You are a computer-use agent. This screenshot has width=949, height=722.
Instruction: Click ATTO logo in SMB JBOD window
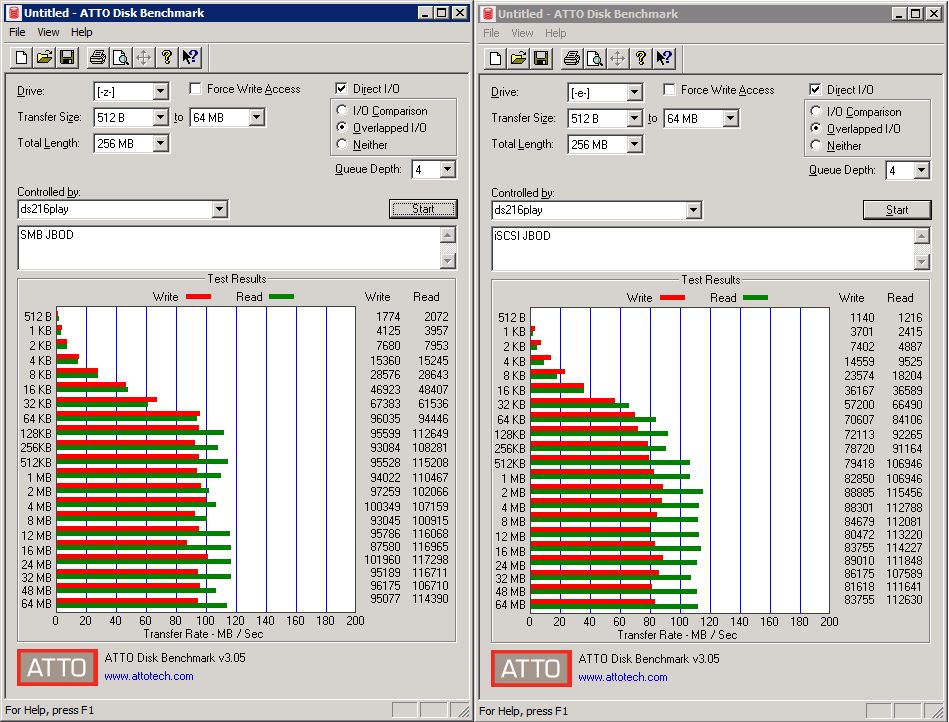(x=57, y=668)
